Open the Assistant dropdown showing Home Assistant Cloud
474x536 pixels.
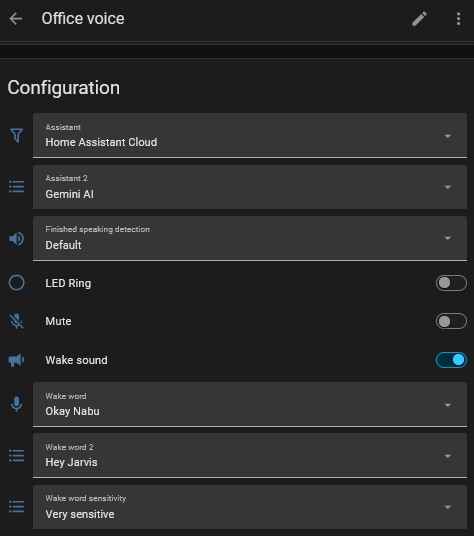pyautogui.click(x=250, y=135)
